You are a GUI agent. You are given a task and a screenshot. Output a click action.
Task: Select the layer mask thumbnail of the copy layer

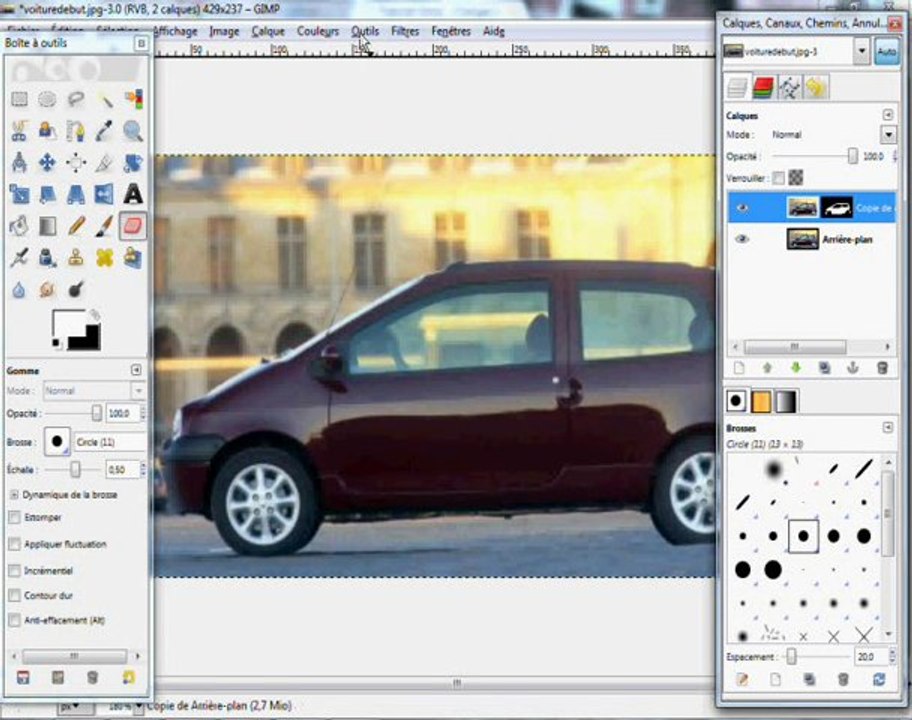pyautogui.click(x=836, y=208)
